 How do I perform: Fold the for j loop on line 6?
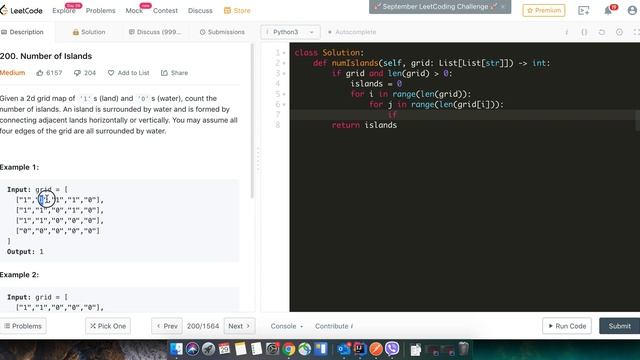pos(284,104)
